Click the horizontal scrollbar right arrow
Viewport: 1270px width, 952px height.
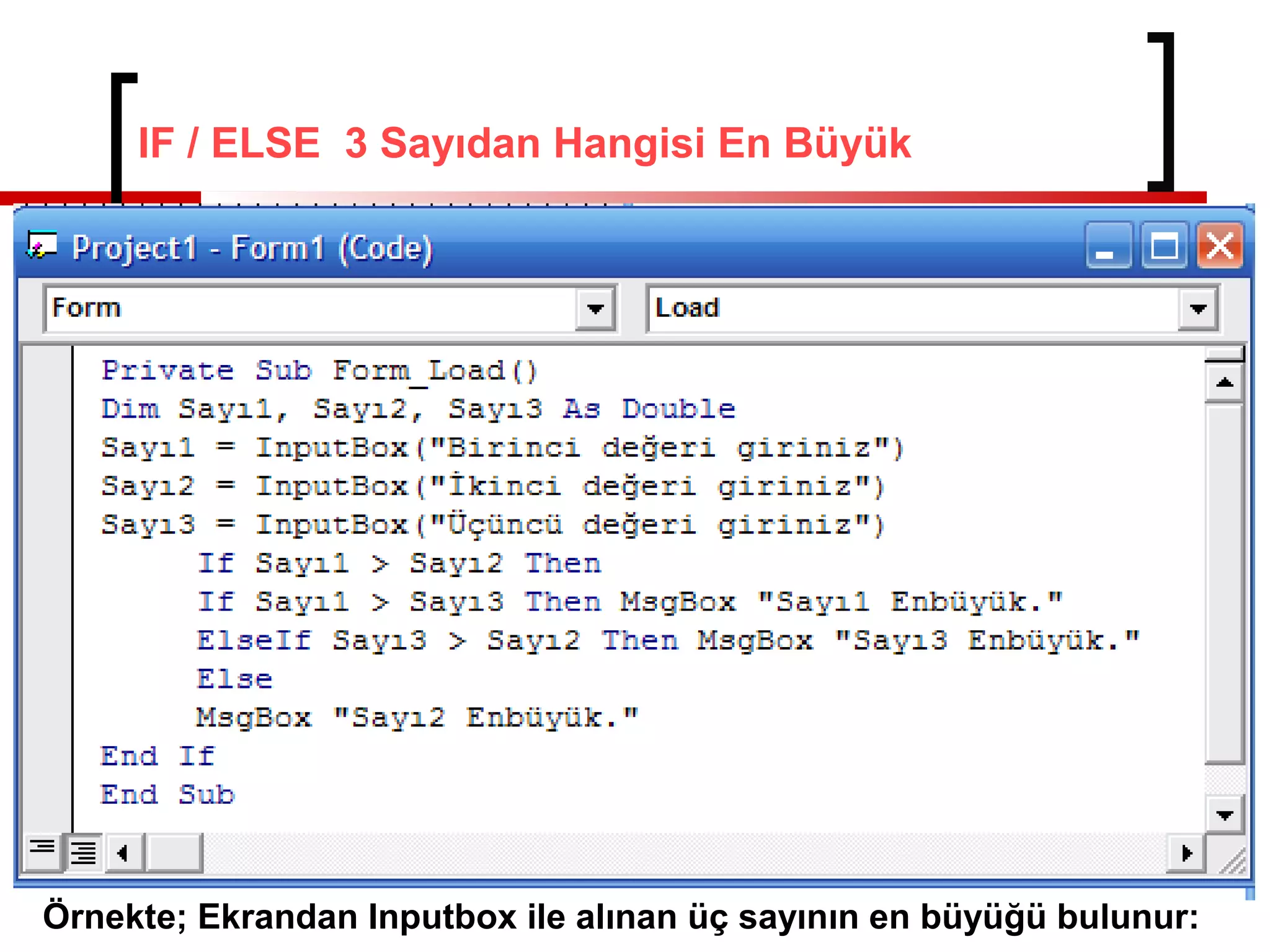click(1186, 853)
